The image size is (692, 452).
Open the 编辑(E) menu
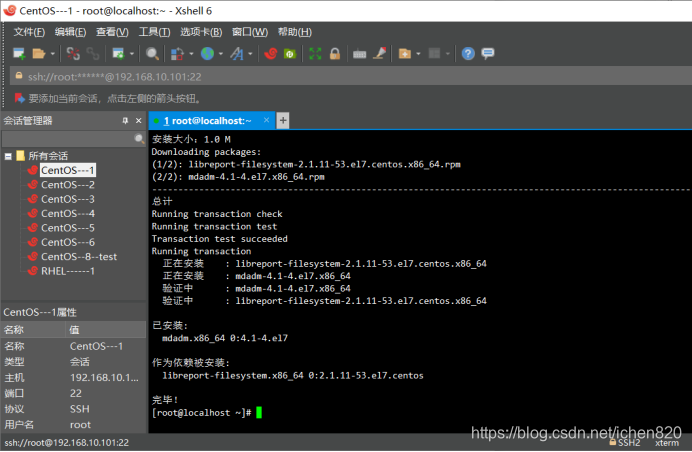tap(71, 32)
